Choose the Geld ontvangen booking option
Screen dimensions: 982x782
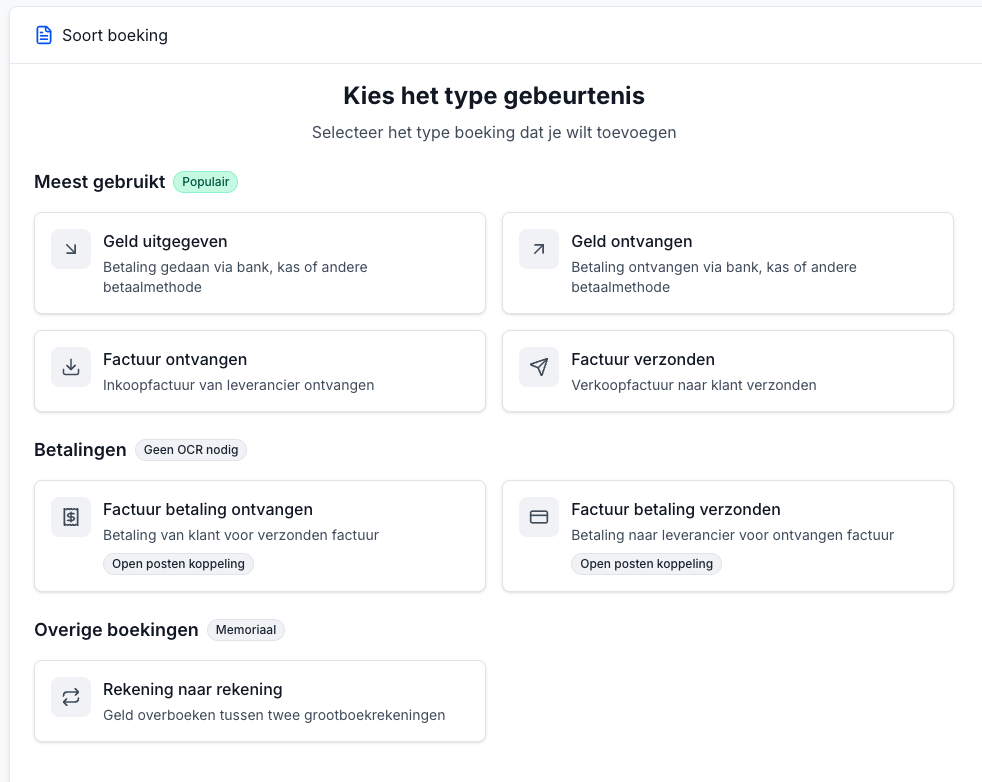point(728,262)
